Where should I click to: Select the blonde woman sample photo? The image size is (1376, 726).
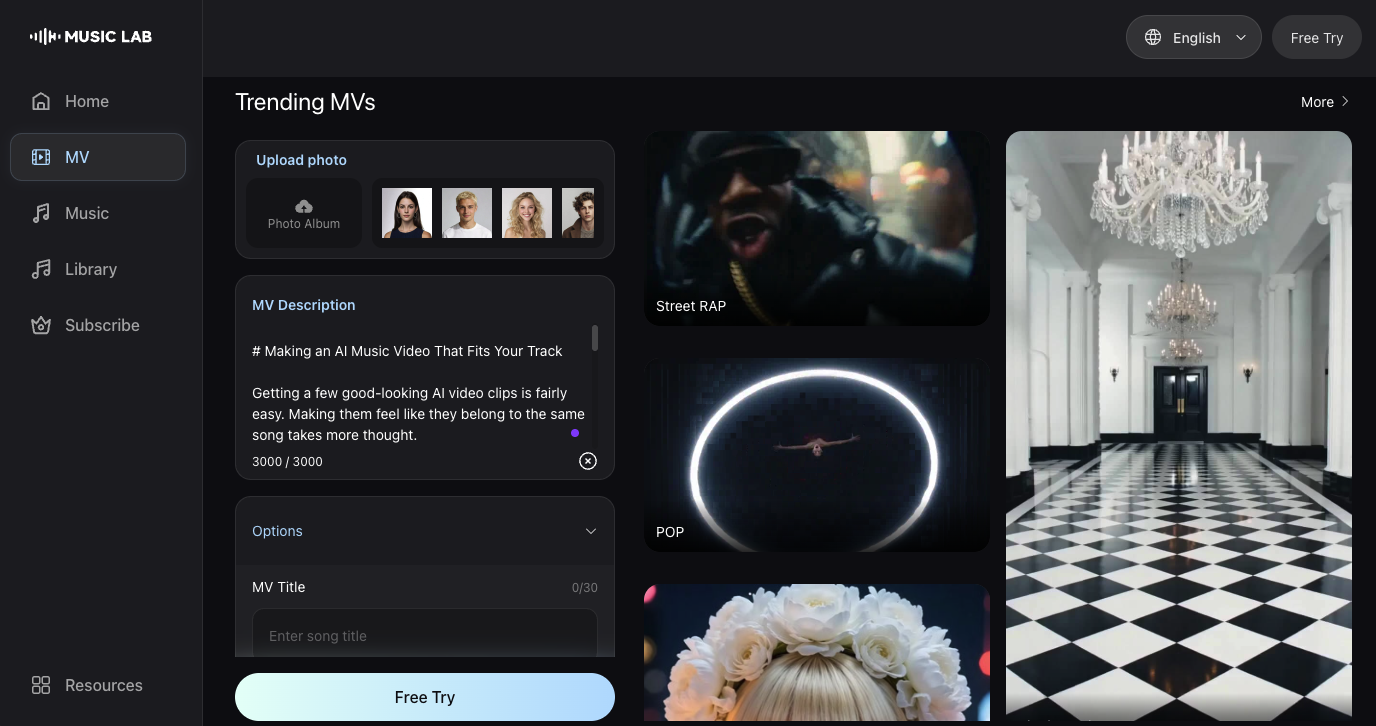click(x=527, y=213)
